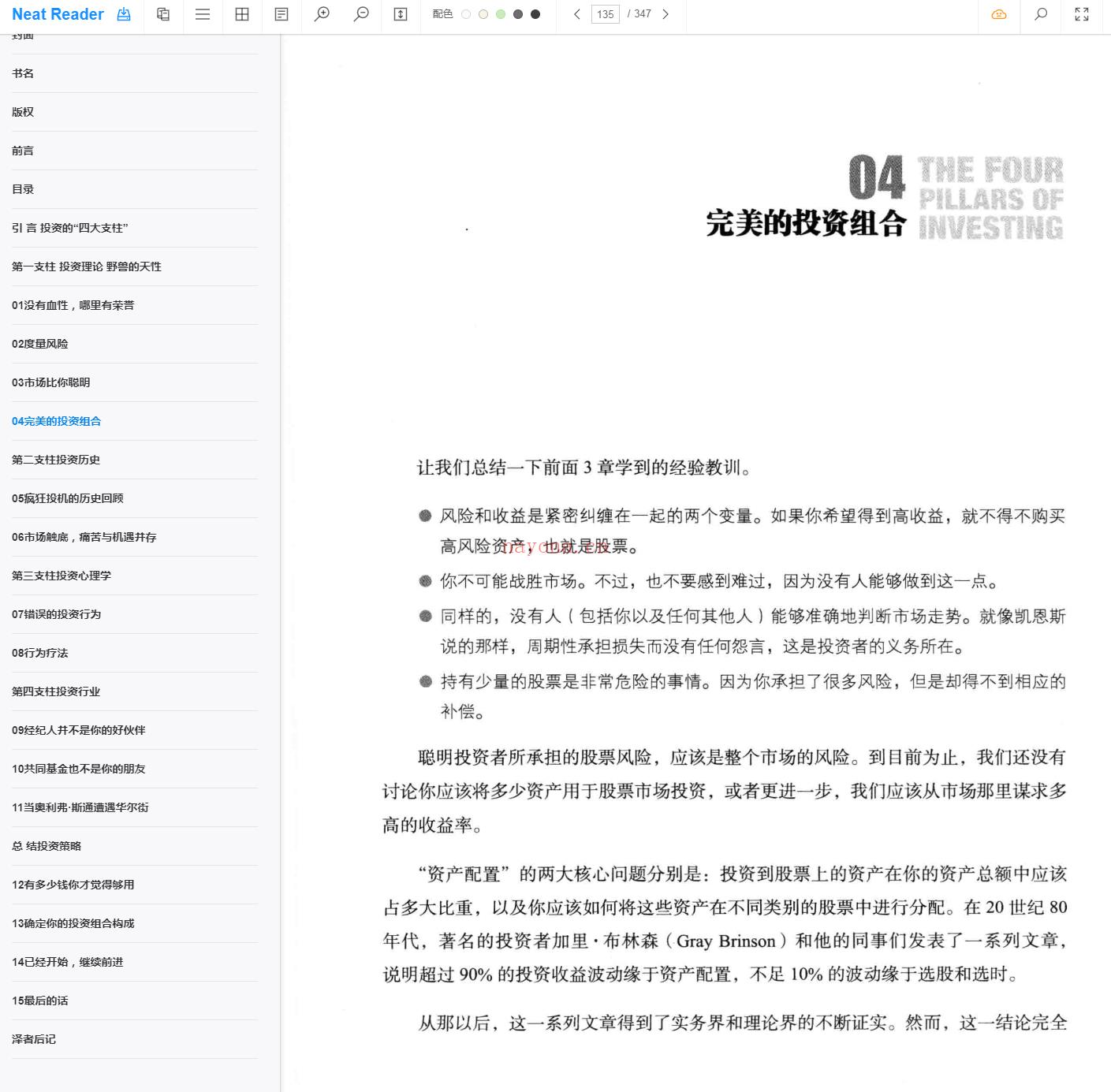Click the fit page height icon
The width and height of the screenshot is (1111, 1092).
point(401,14)
